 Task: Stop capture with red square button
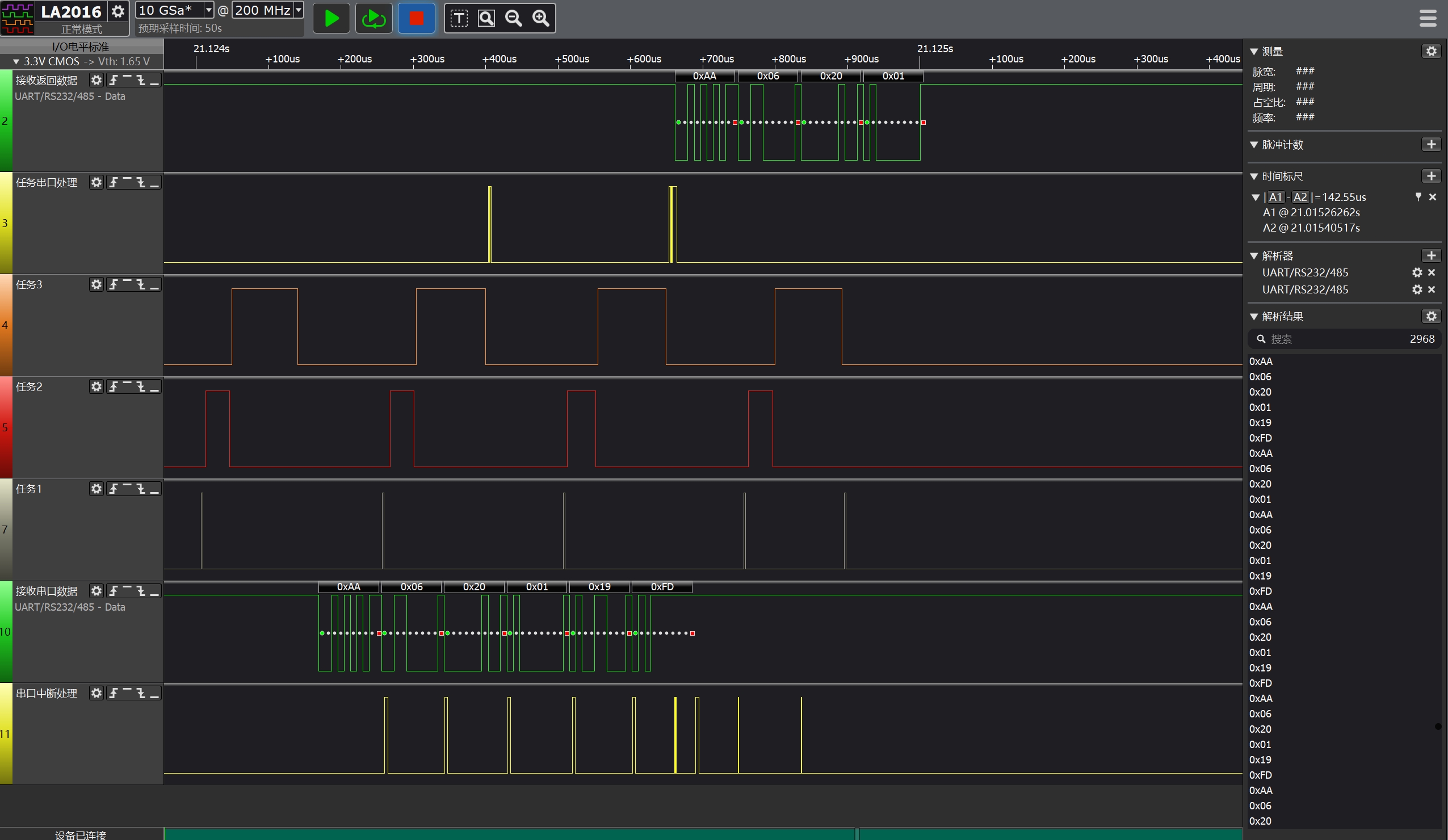tap(417, 18)
